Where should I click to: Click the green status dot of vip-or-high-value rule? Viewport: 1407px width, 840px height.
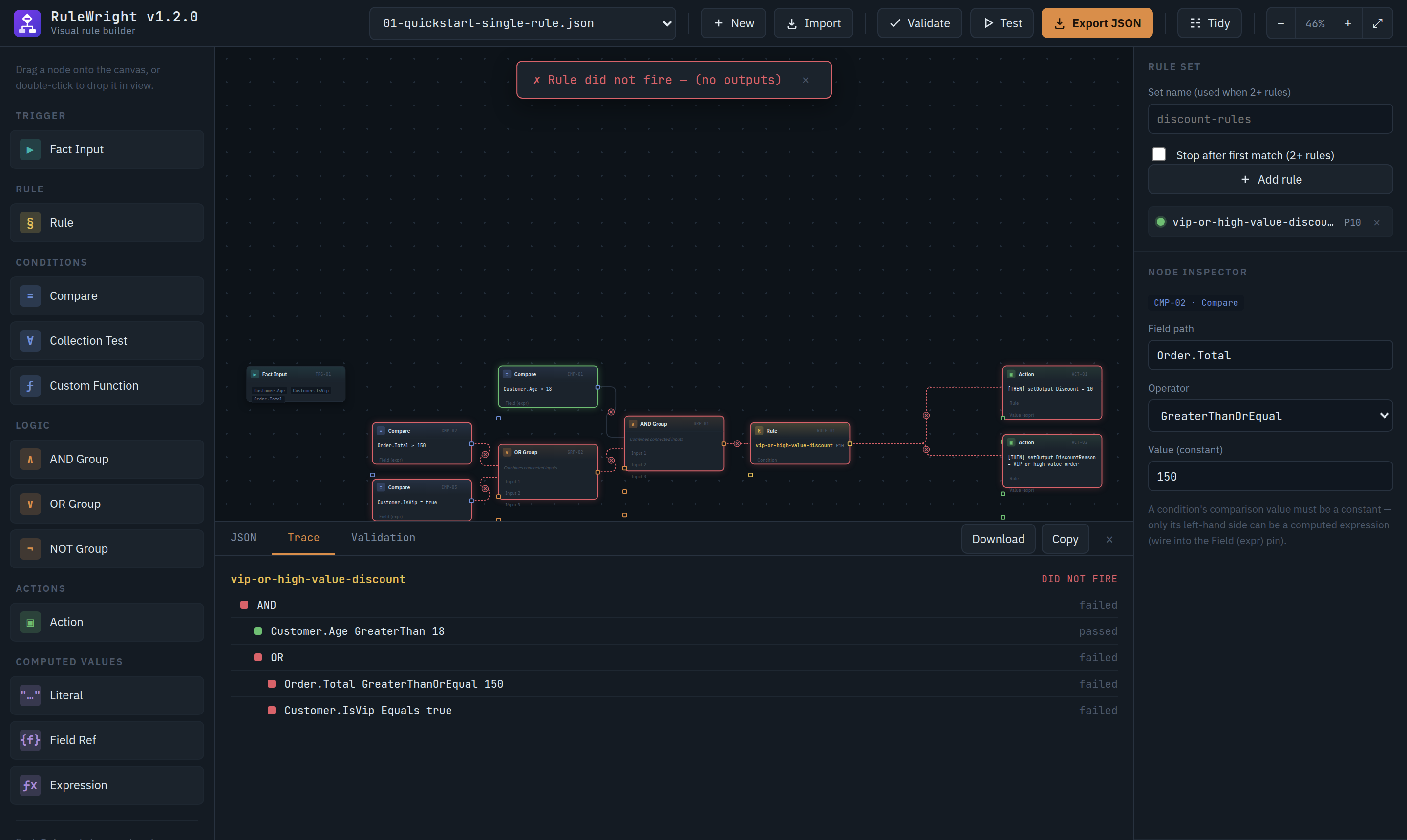(1160, 222)
